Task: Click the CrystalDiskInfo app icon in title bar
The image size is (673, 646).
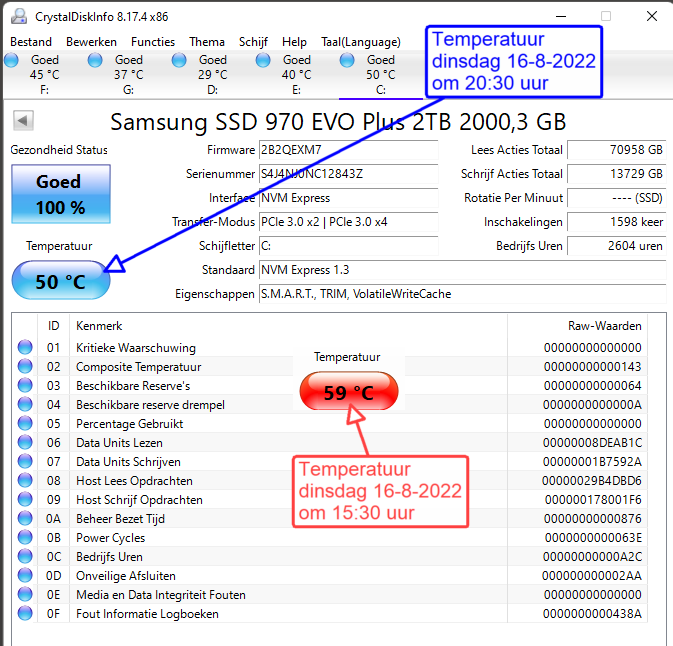Action: coord(19,16)
